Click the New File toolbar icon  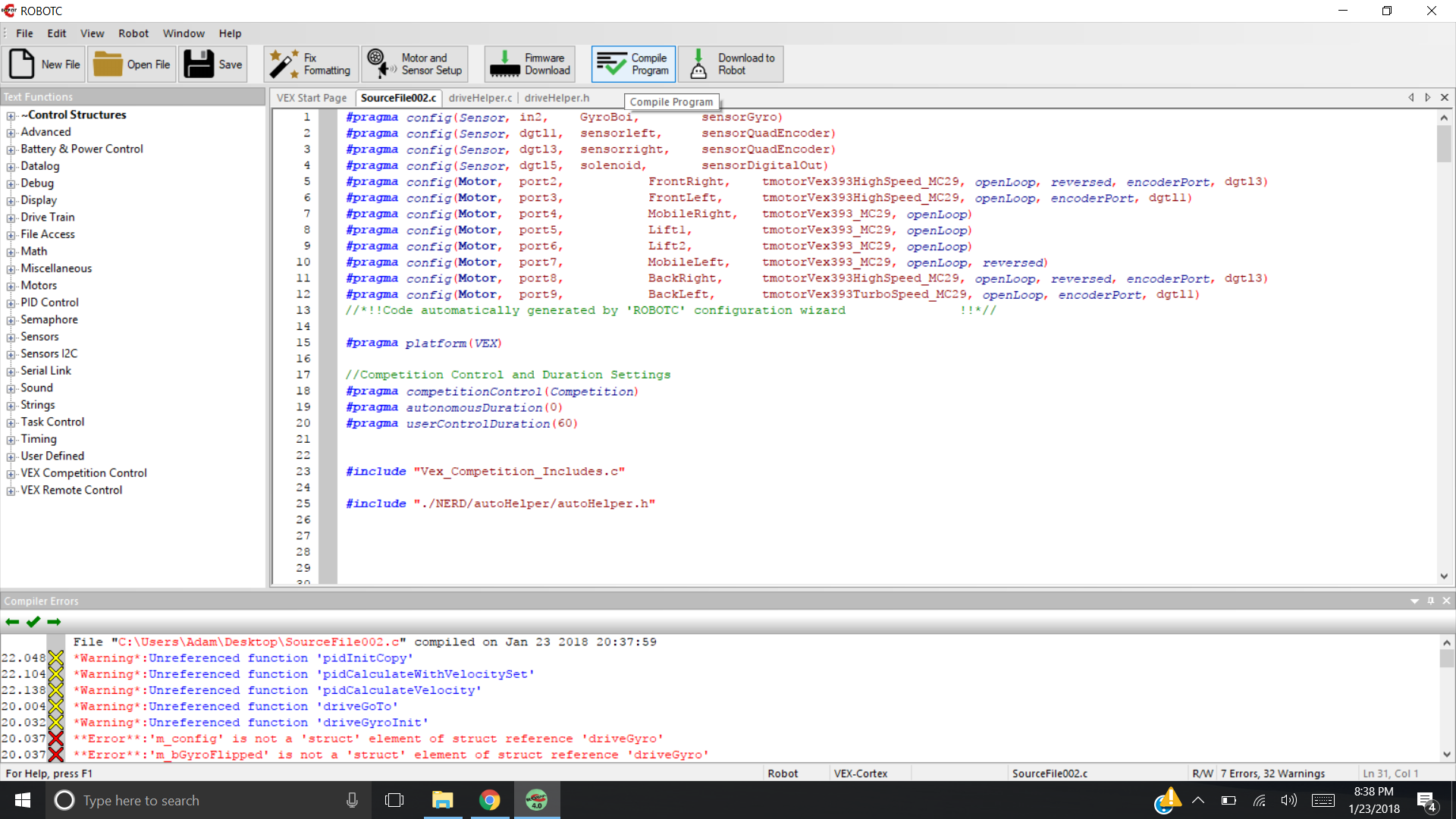click(x=44, y=64)
